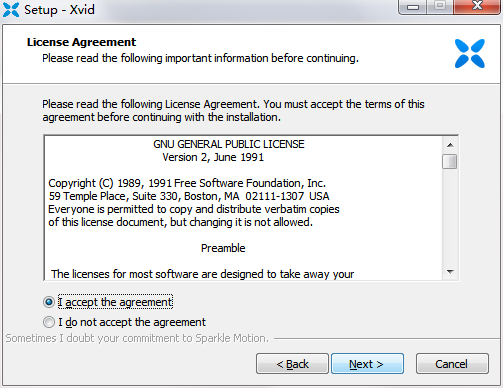The width and height of the screenshot is (503, 388).
Task: Click the "I accept the agreement" label text
Action: pyautogui.click(x=115, y=302)
